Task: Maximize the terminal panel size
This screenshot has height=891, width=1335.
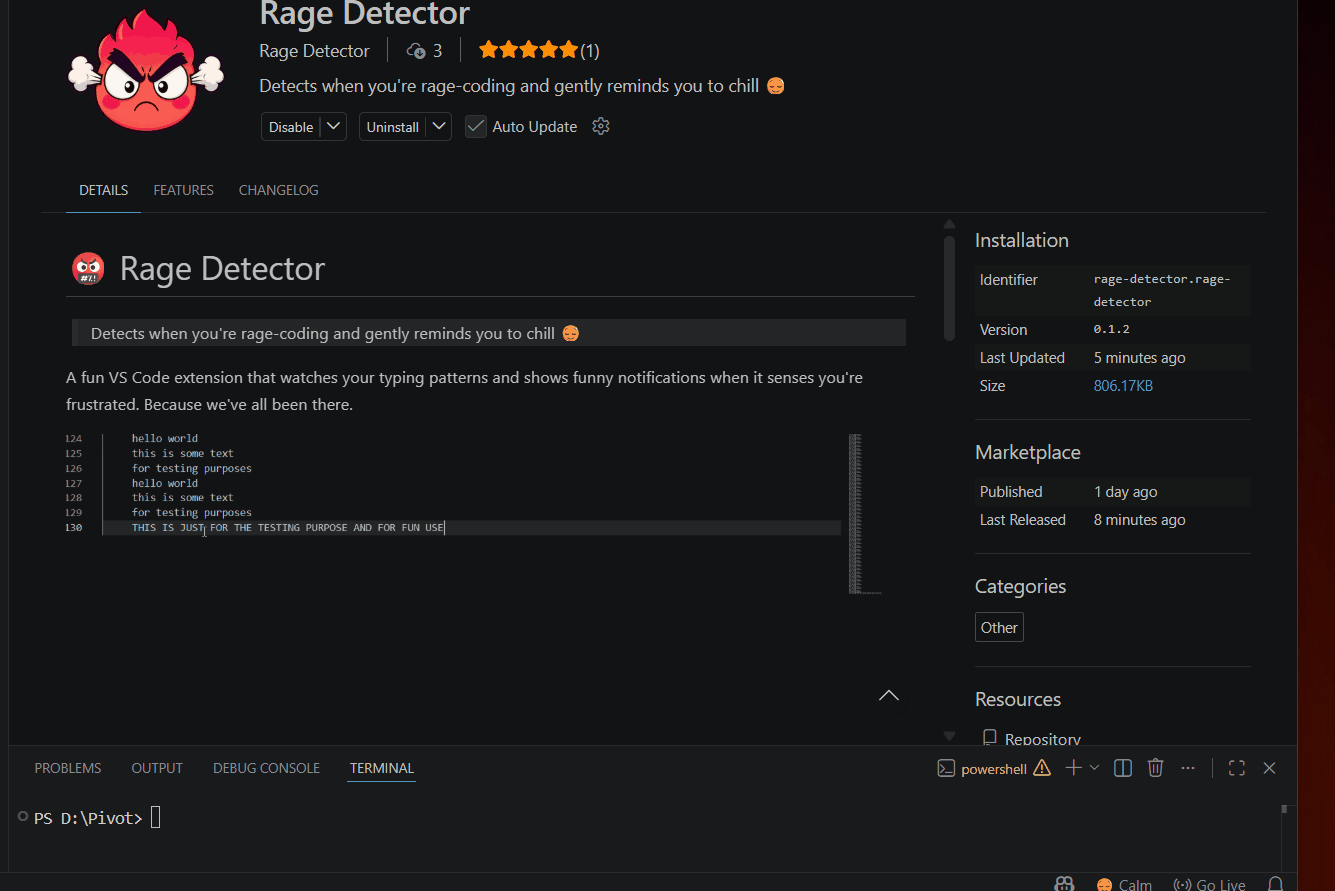Action: [1237, 768]
